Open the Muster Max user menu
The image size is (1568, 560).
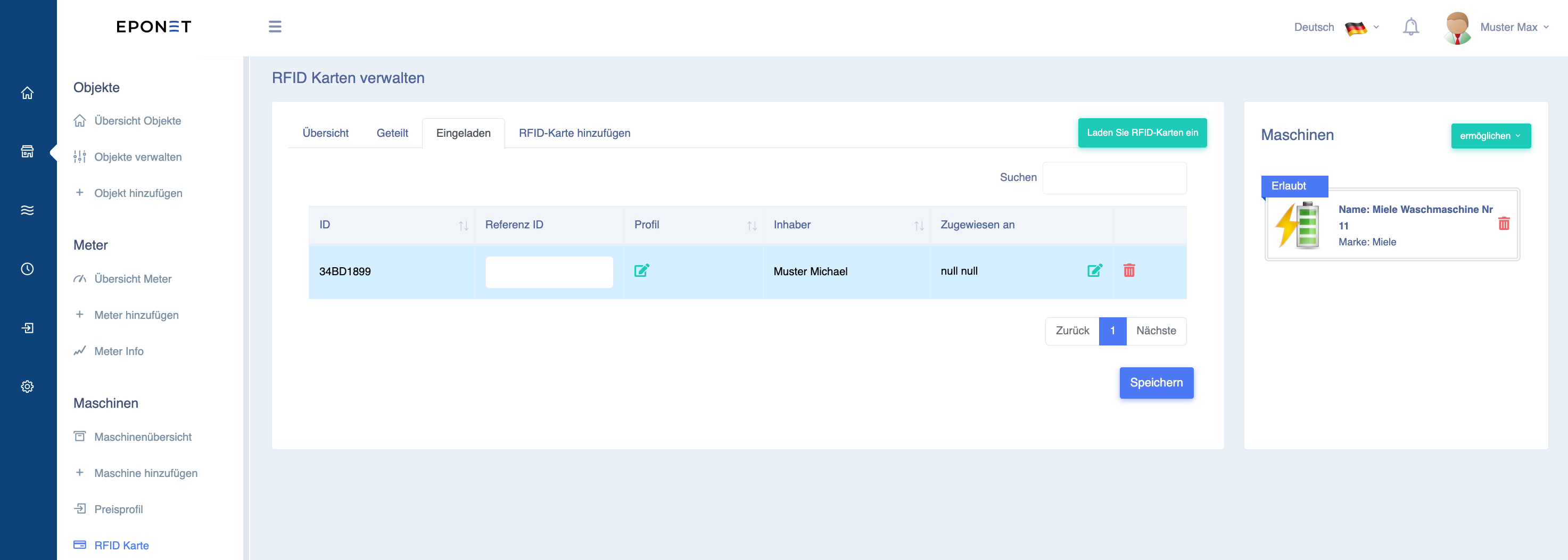click(x=1497, y=27)
